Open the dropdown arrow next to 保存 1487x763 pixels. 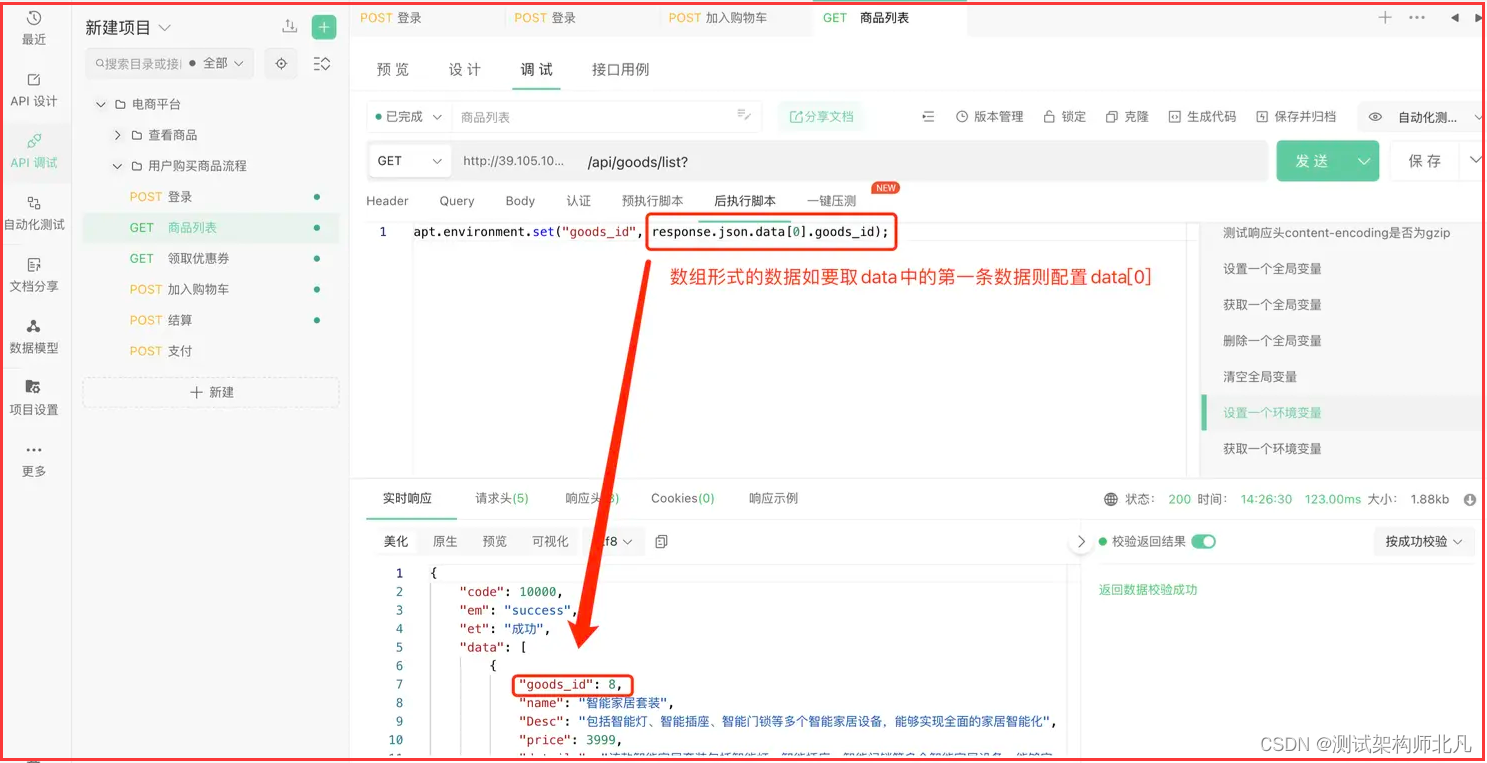pos(1474,161)
